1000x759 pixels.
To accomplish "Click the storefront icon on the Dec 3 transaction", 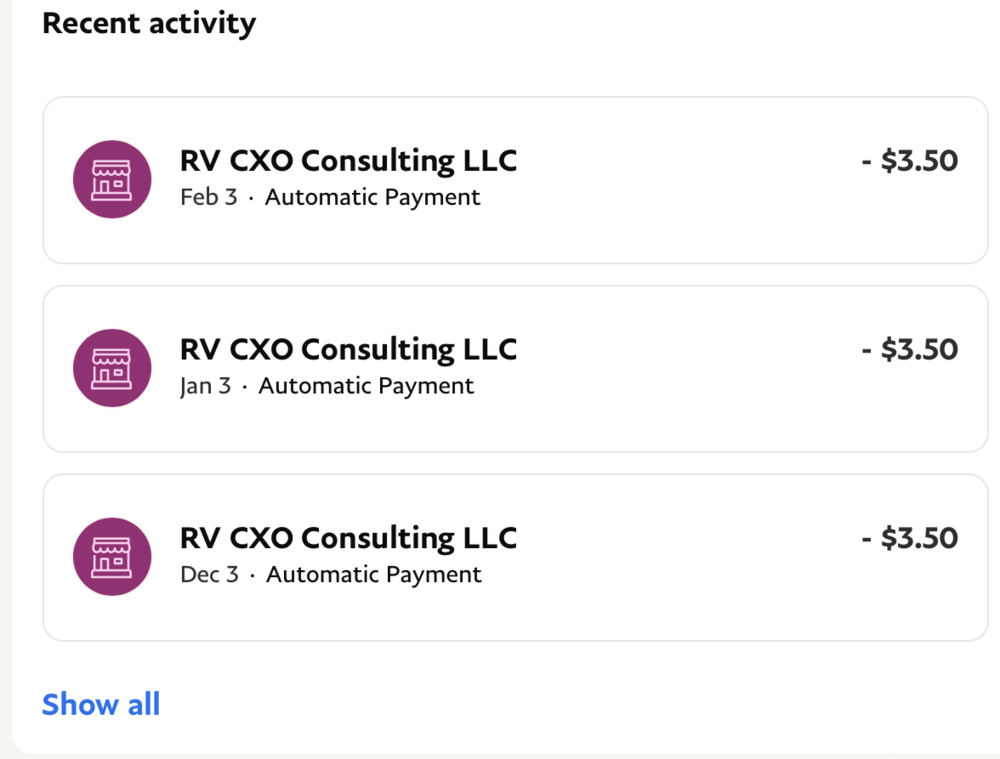I will tap(112, 557).
